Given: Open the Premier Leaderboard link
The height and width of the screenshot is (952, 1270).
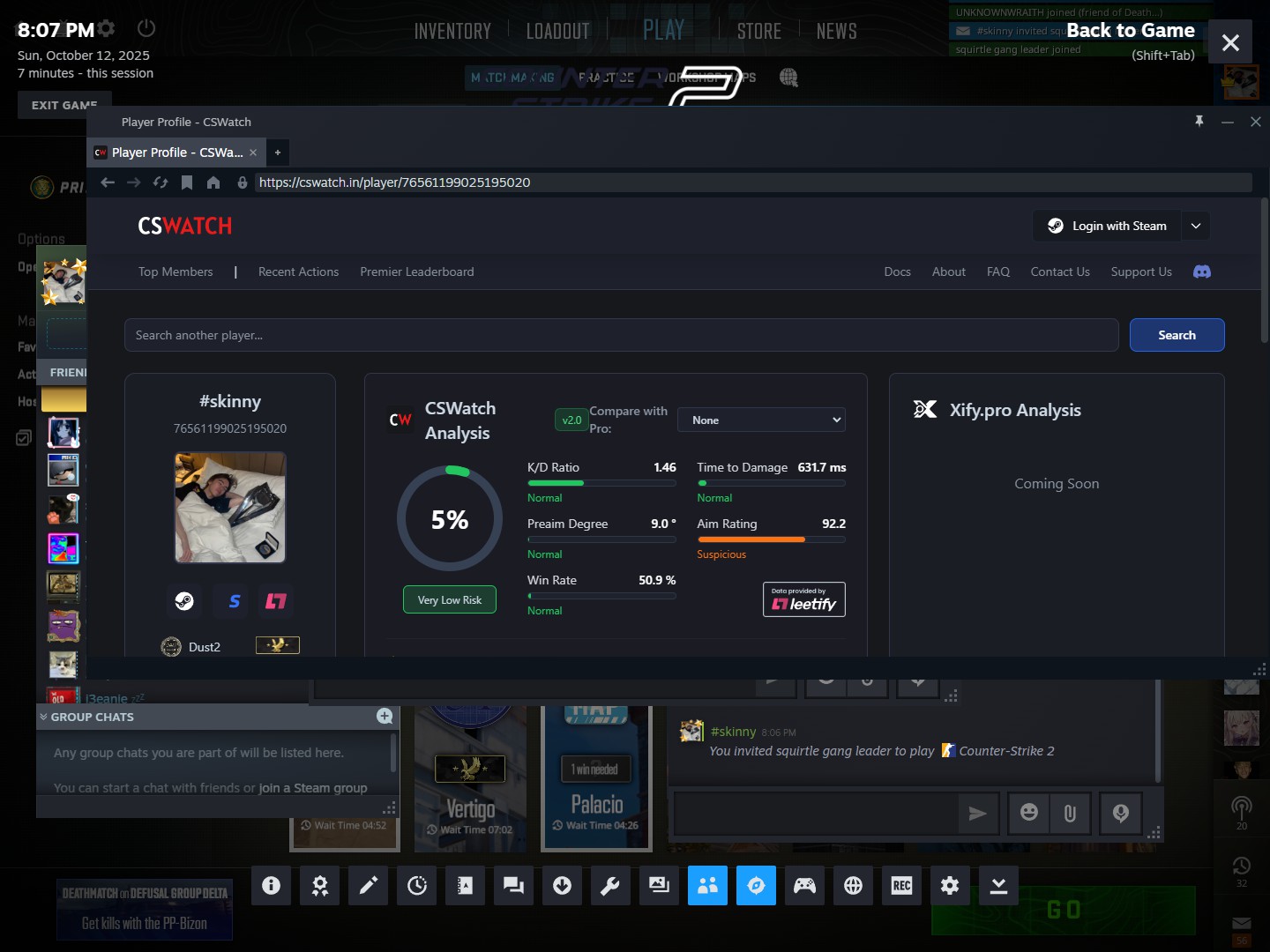Looking at the screenshot, I should click(x=417, y=271).
